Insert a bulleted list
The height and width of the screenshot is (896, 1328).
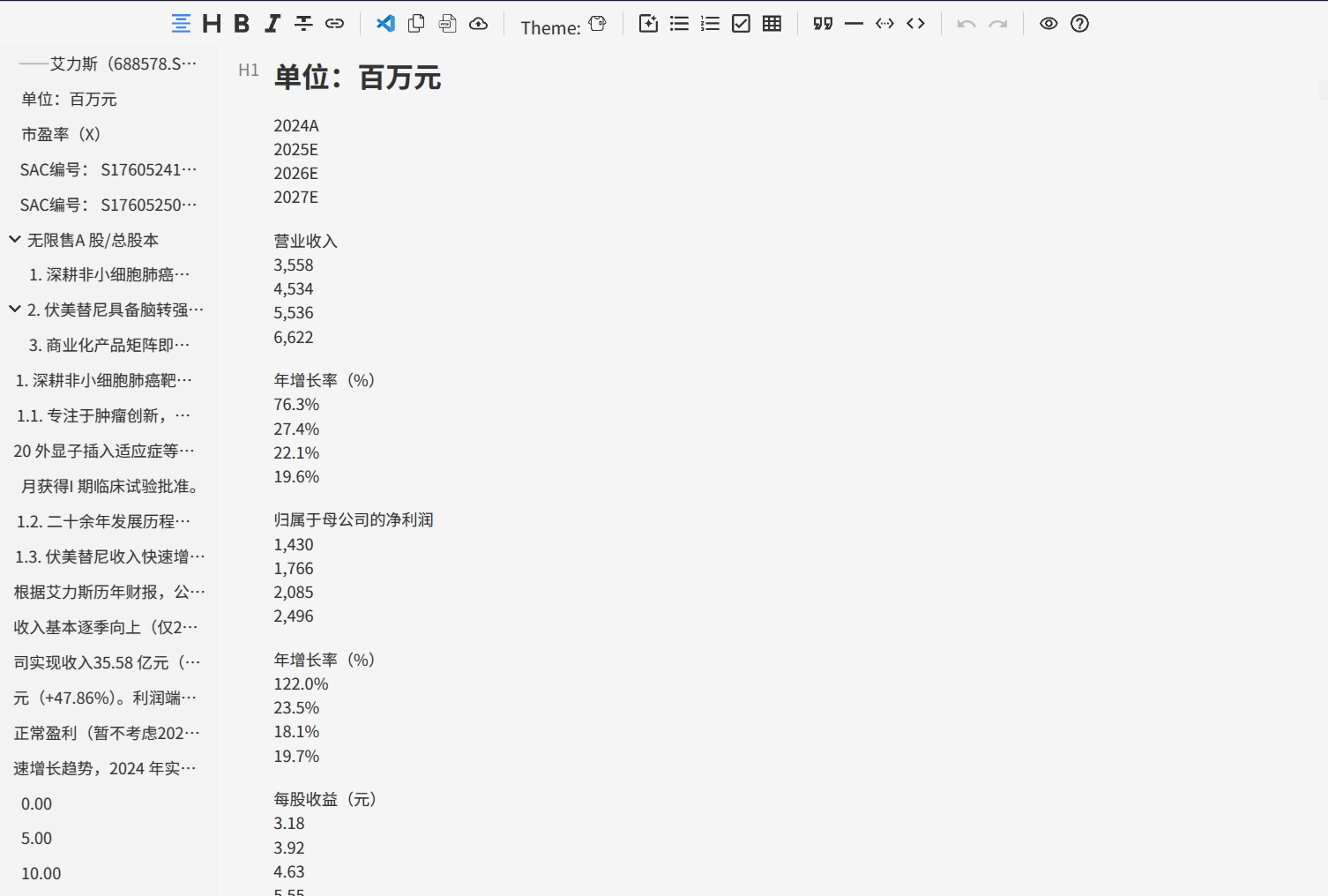coord(679,24)
